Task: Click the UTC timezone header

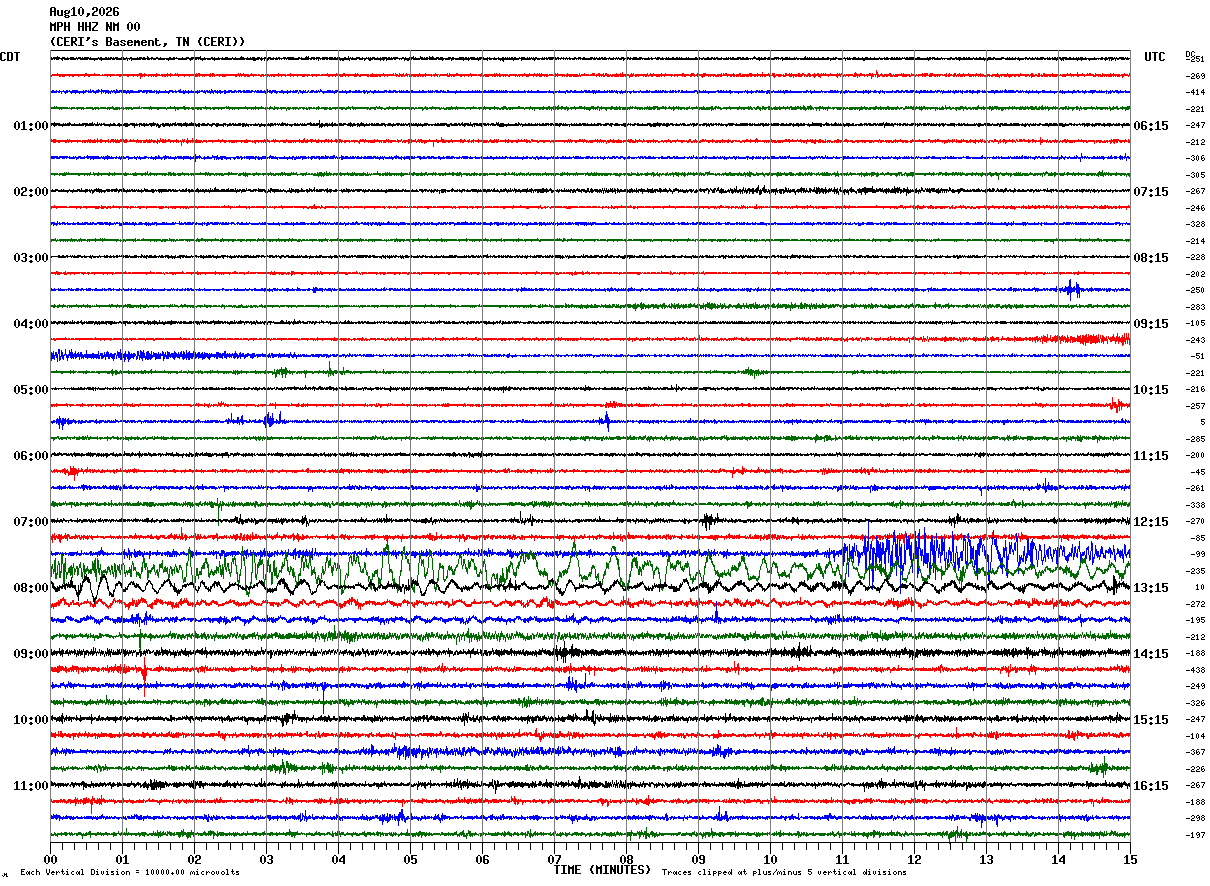Action: click(1155, 57)
